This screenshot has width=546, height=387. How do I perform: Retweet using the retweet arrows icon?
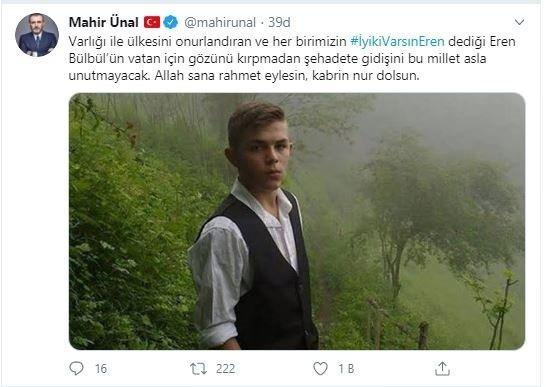[x=198, y=369]
